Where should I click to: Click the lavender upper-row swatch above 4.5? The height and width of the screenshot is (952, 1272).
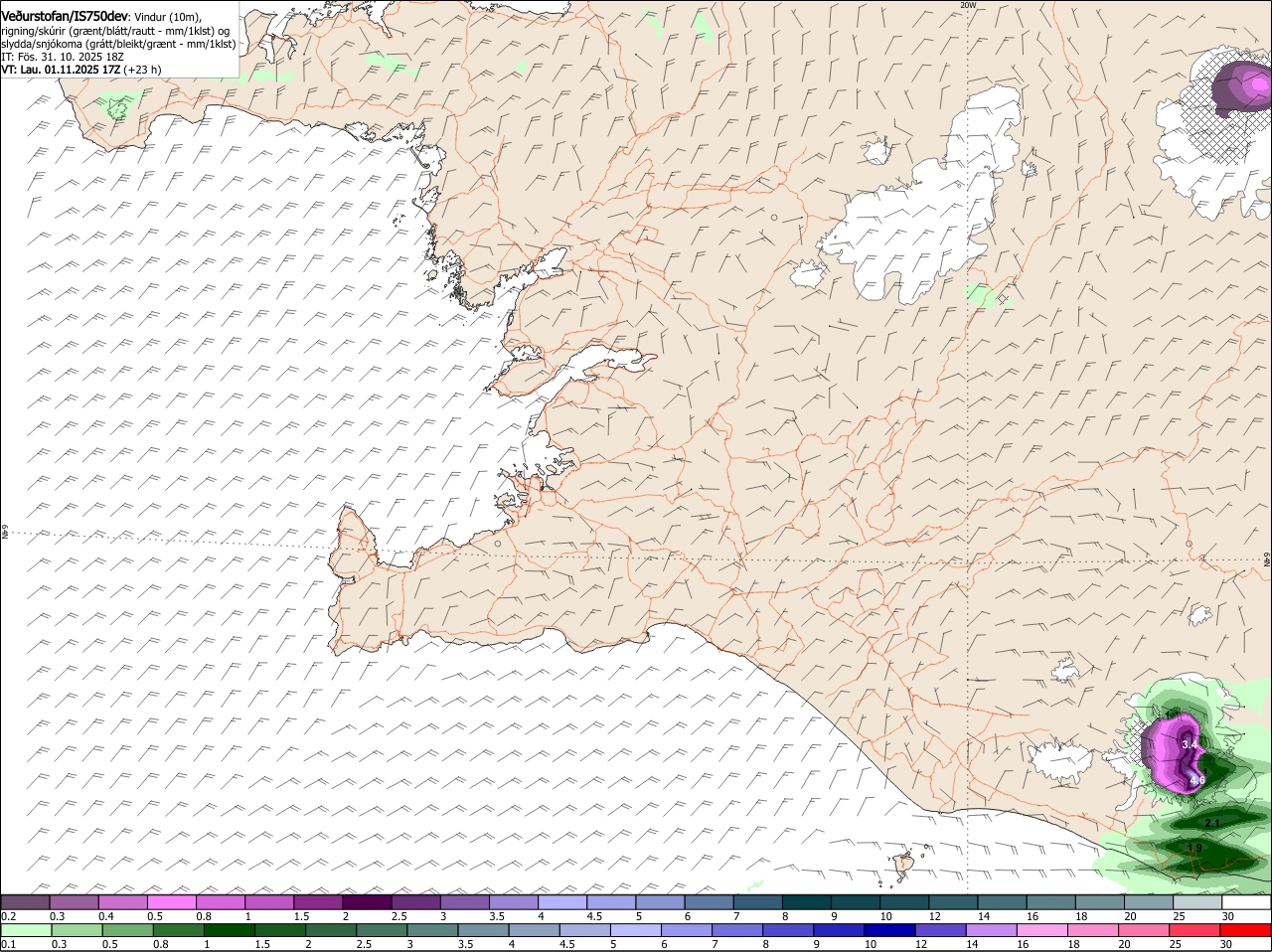point(610,902)
